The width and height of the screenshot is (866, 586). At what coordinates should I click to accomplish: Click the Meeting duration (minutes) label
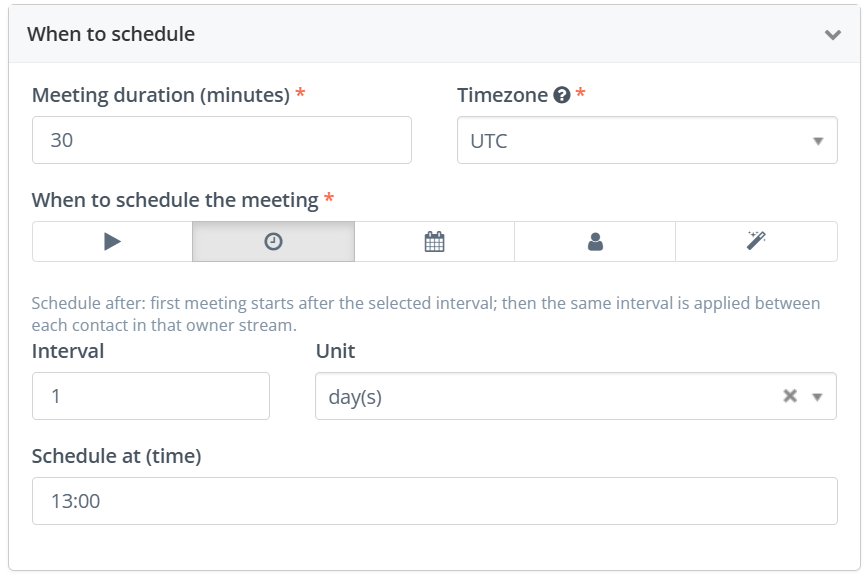161,95
